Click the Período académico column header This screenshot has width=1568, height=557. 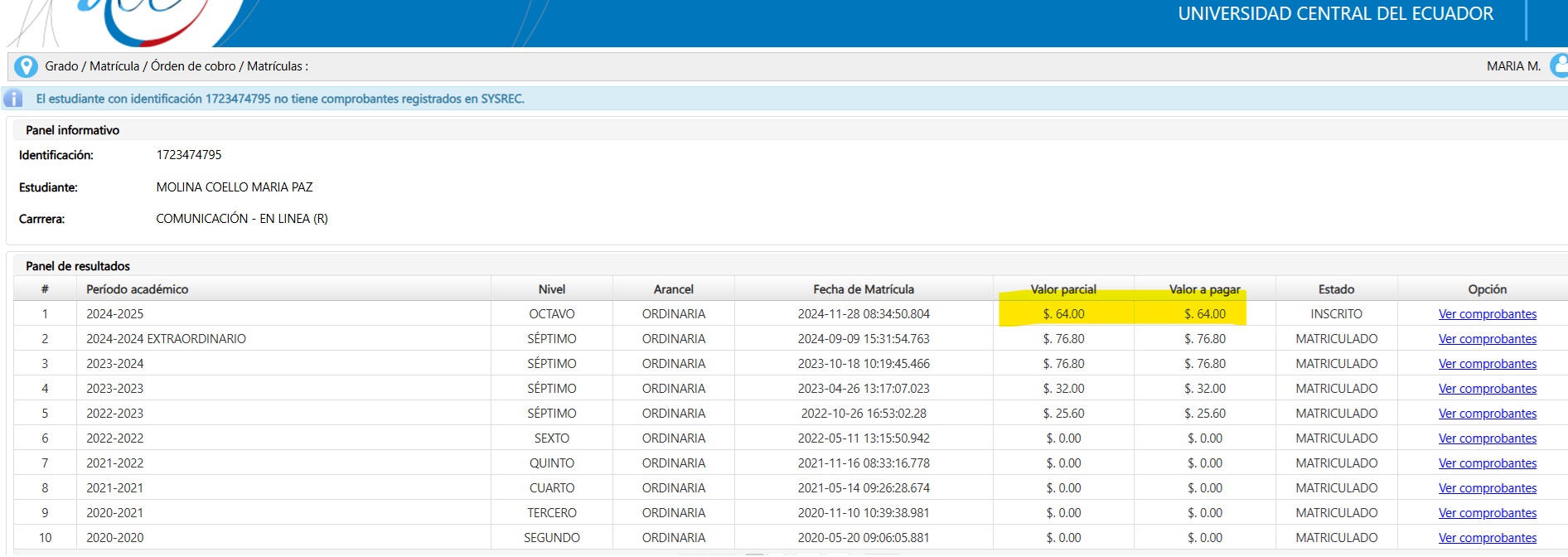click(283, 289)
